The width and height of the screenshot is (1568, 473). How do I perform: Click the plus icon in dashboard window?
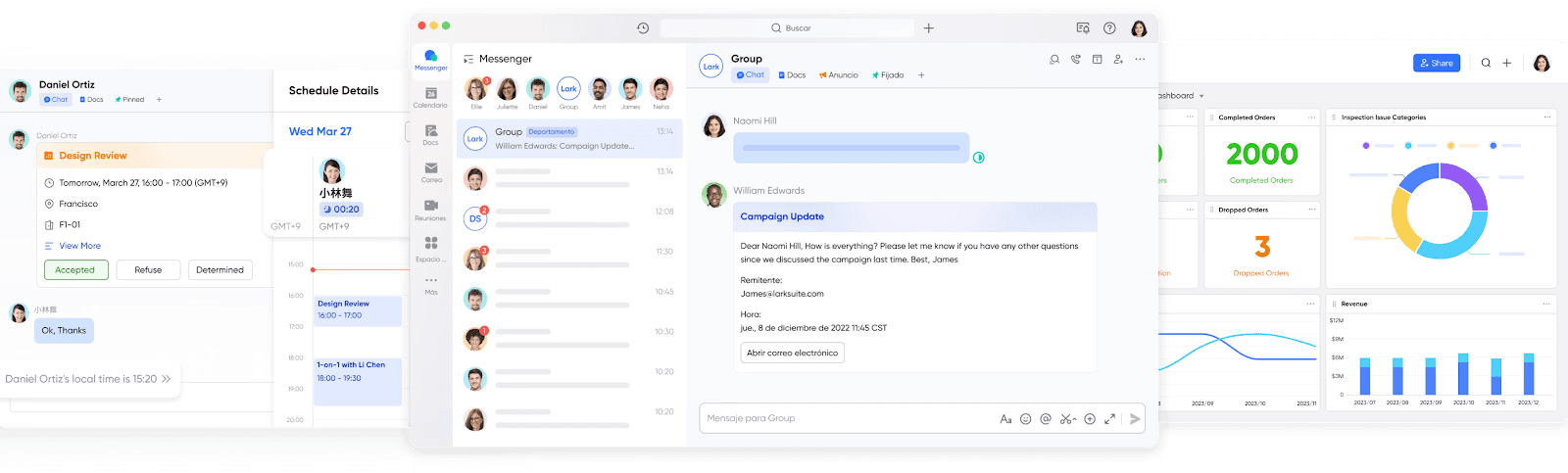coord(1507,63)
